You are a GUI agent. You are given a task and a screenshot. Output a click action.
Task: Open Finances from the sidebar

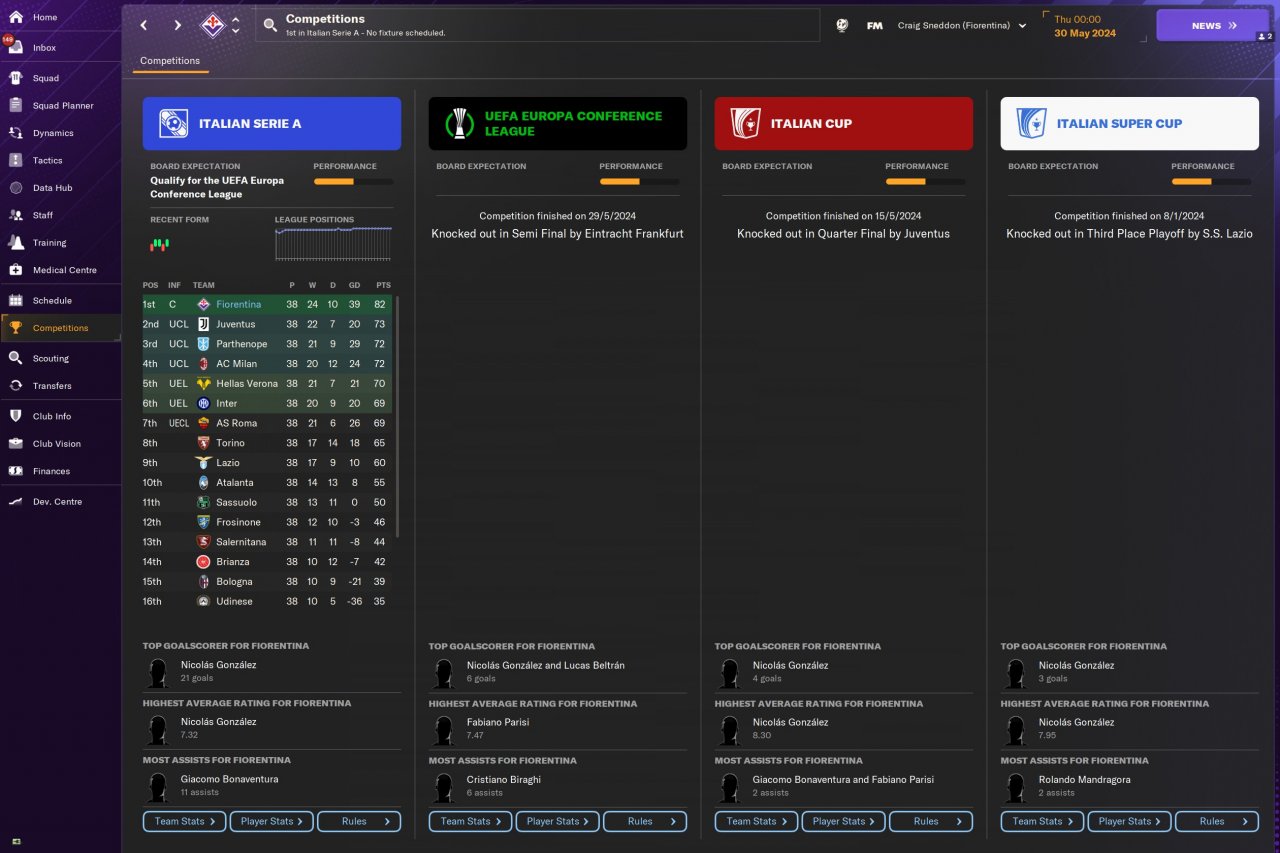click(60, 471)
